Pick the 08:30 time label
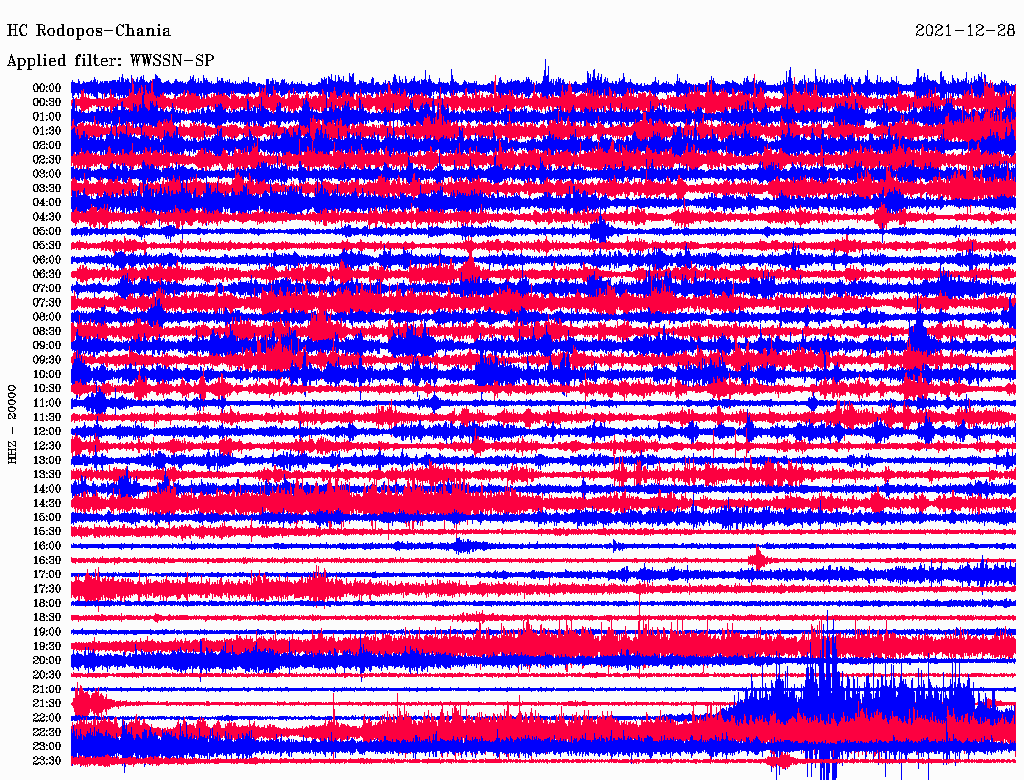Viewport: 1024px width, 780px height. [x=47, y=331]
